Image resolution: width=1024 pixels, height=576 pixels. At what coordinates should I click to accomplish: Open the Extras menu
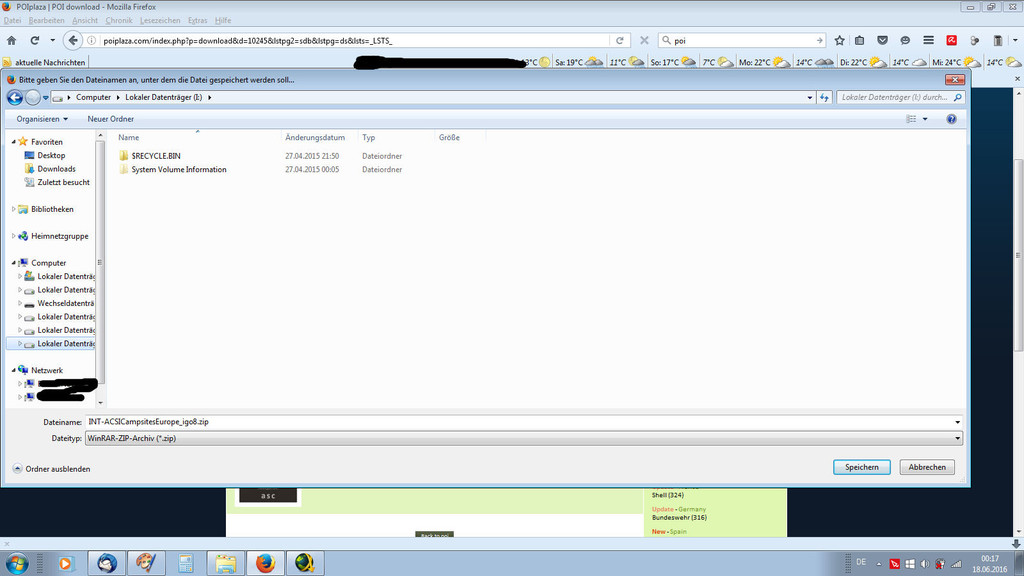point(197,20)
